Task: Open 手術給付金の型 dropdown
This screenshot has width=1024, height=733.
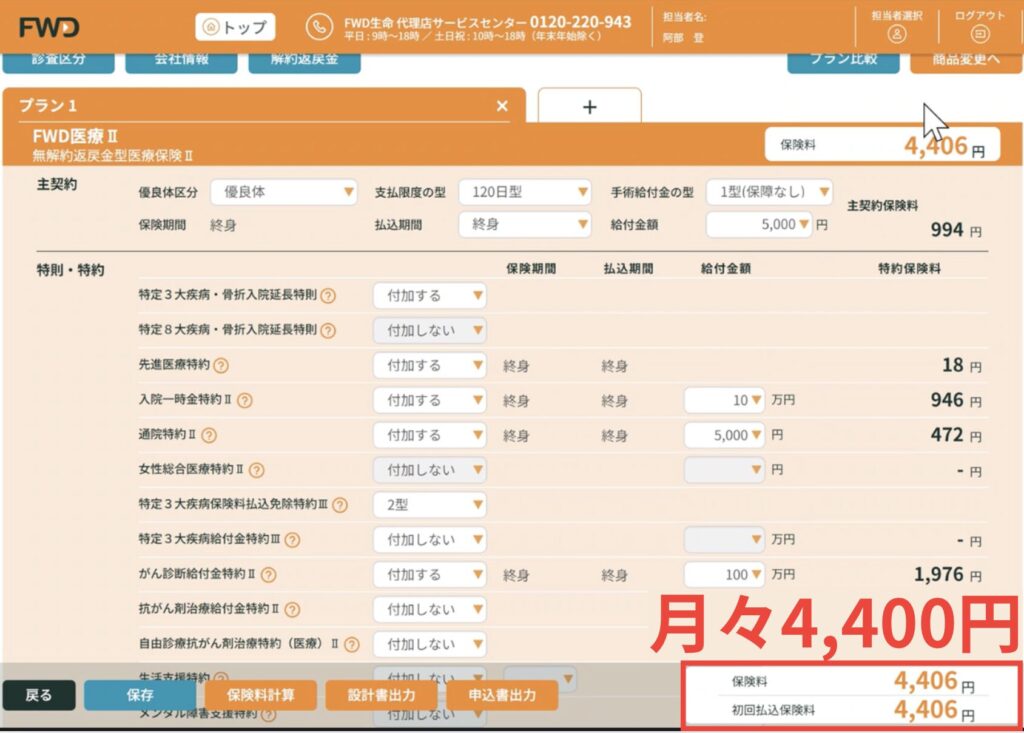Action: tap(769, 192)
